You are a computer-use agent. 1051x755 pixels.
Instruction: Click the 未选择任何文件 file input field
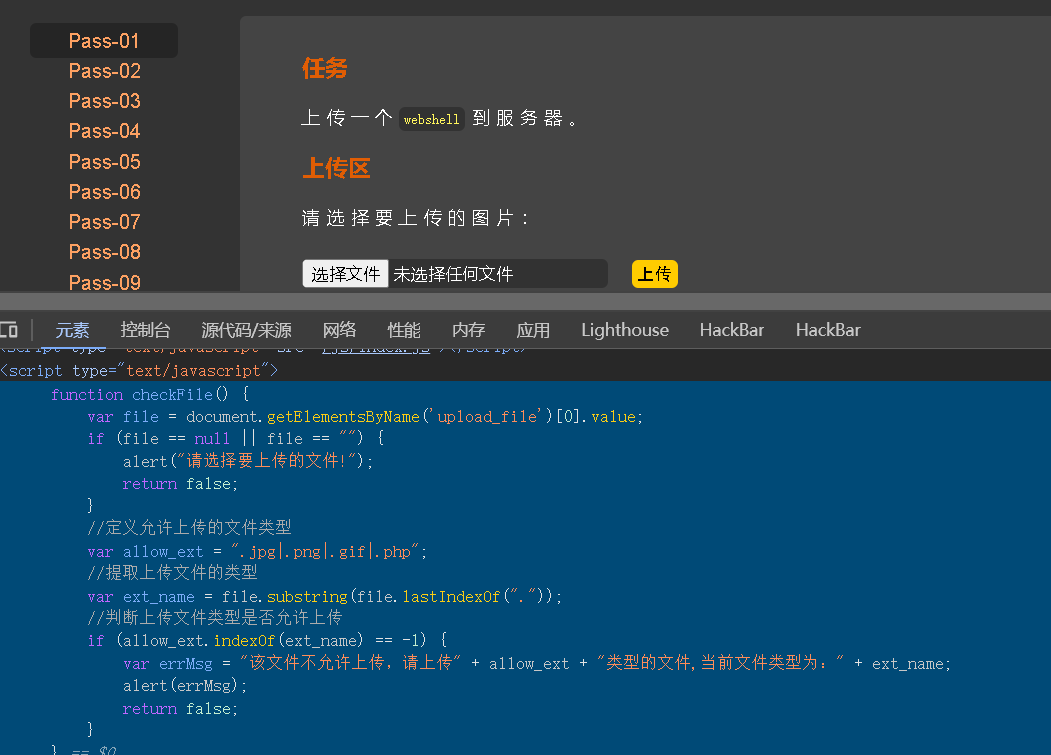click(455, 274)
